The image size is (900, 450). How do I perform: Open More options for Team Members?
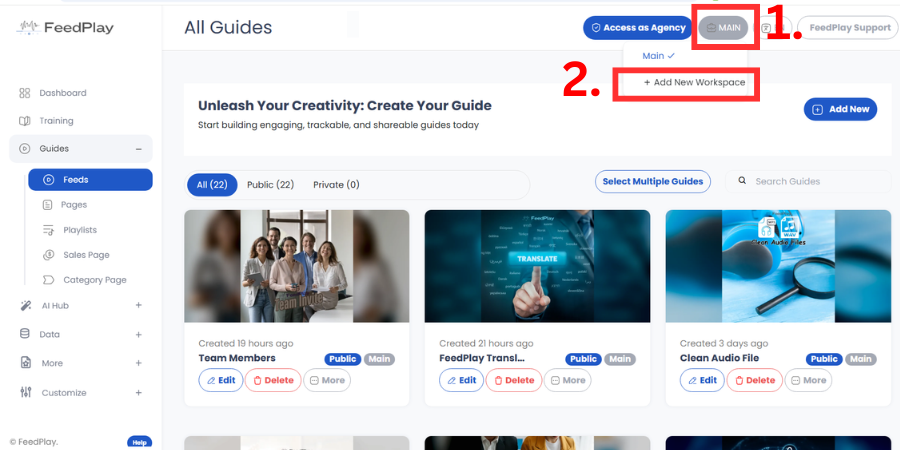point(327,380)
